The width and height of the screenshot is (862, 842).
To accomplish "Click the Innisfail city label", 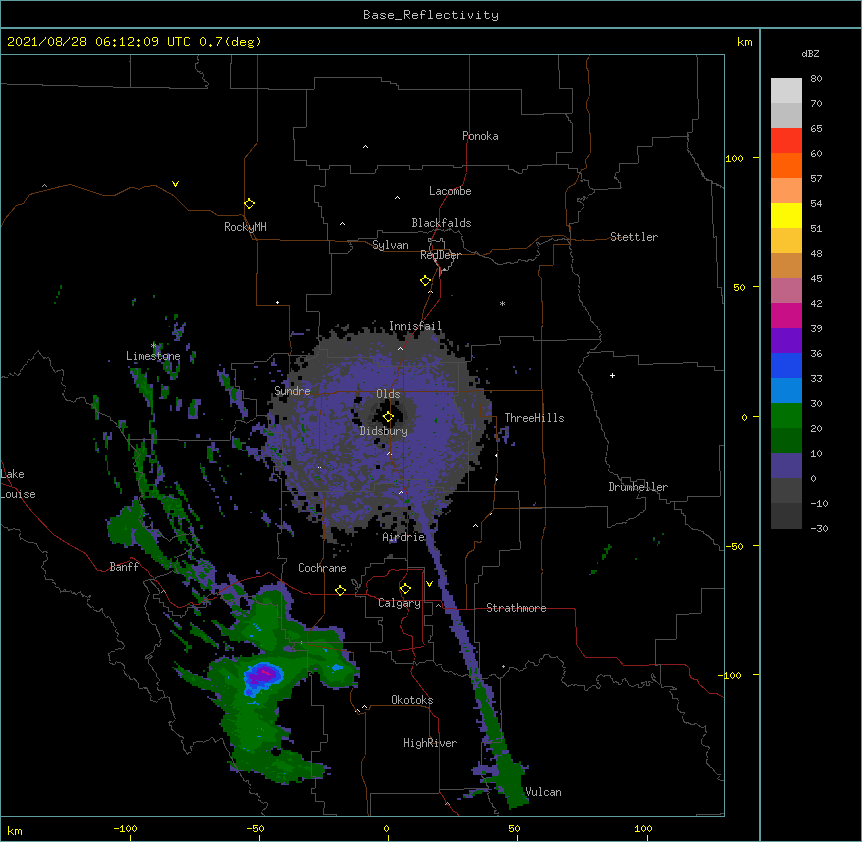I will pos(416,326).
